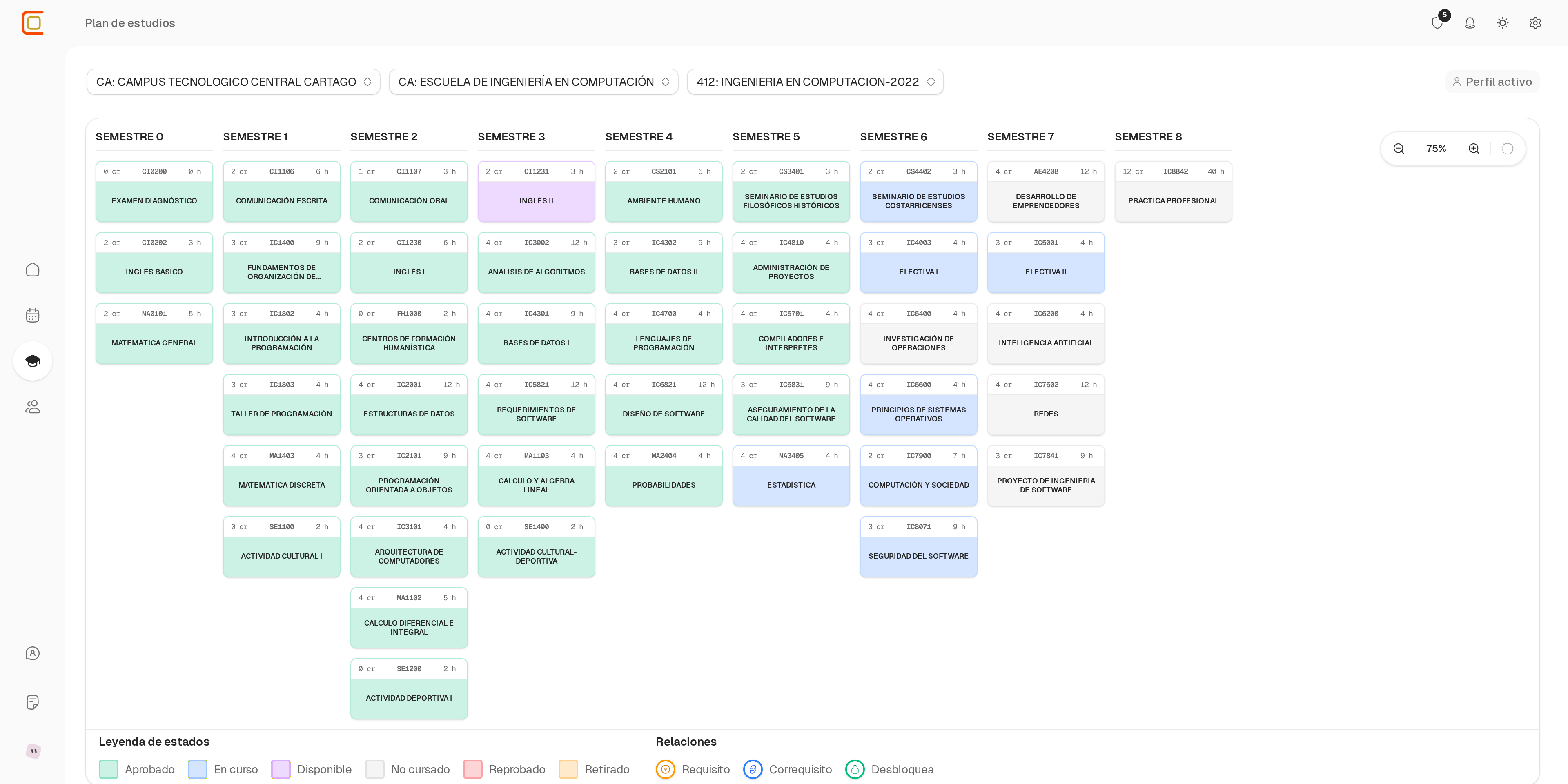Click the orange app logo icon

tap(33, 23)
